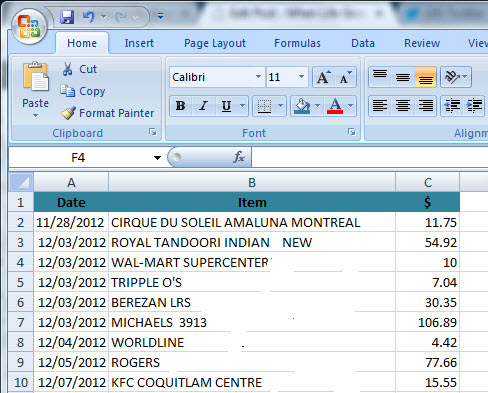Viewport: 488px width, 393px height.
Task: Shrink font size with small A
Action: click(x=345, y=77)
